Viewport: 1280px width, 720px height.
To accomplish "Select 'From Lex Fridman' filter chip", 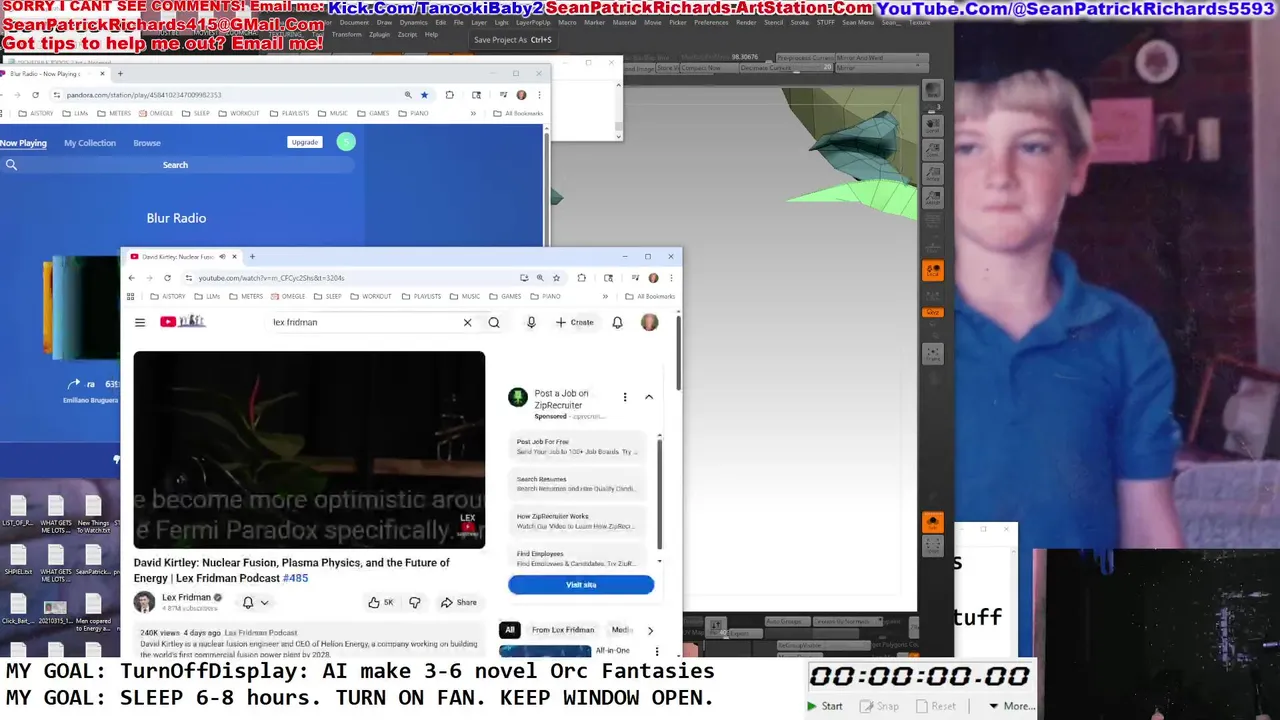I will pos(563,630).
